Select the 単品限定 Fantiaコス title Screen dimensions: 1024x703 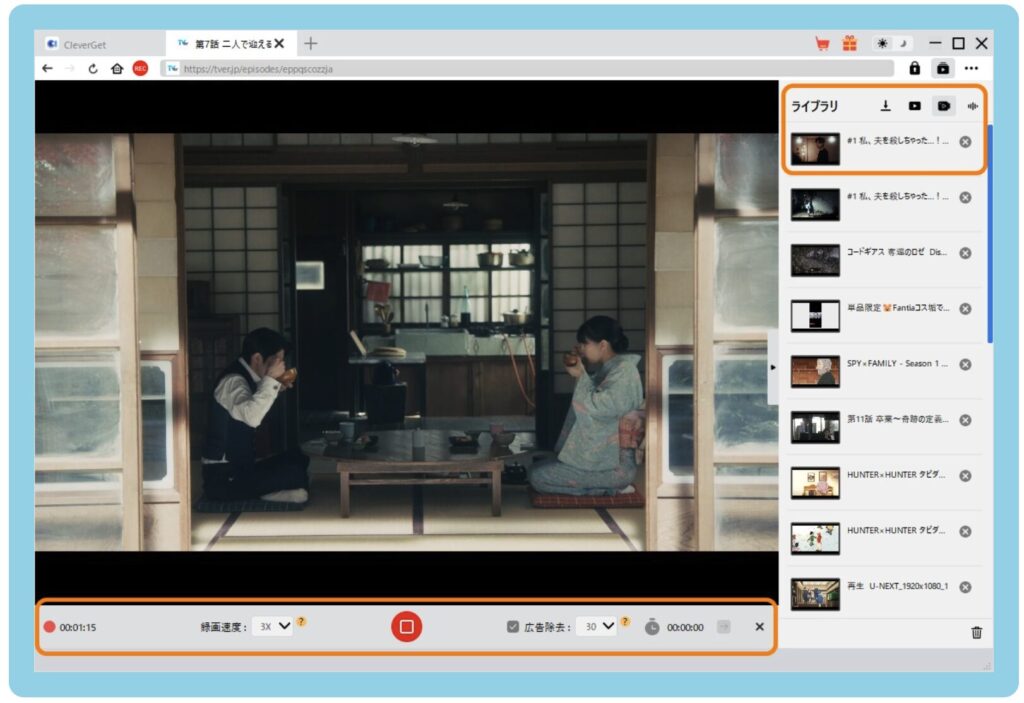click(899, 308)
